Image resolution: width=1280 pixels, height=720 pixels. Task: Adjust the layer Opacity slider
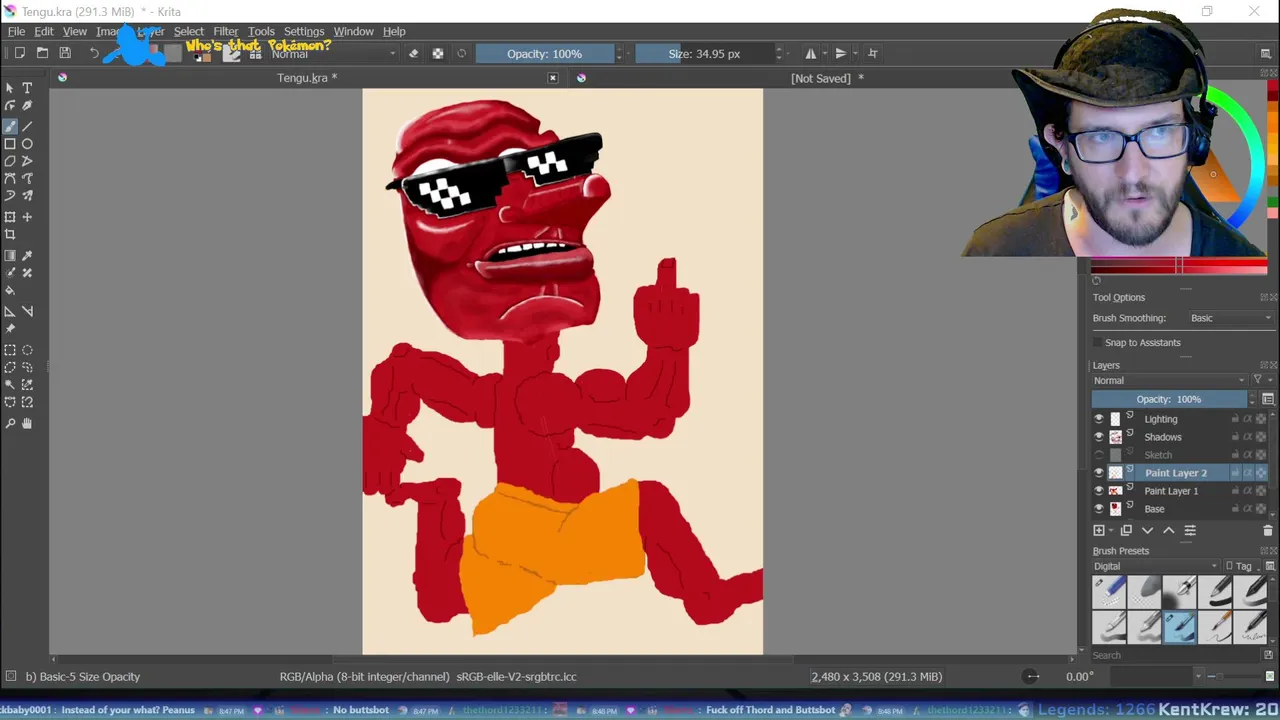(1168, 399)
